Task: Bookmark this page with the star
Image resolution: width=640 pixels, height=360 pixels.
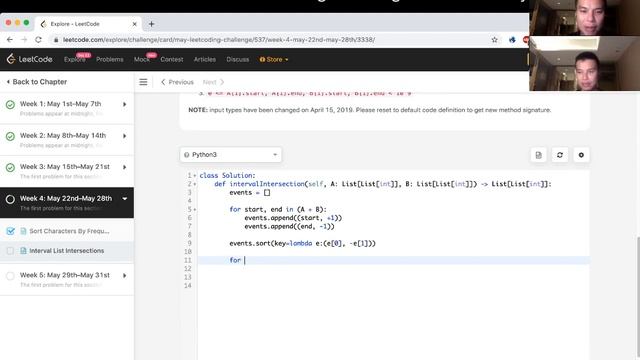Action: (x=495, y=40)
